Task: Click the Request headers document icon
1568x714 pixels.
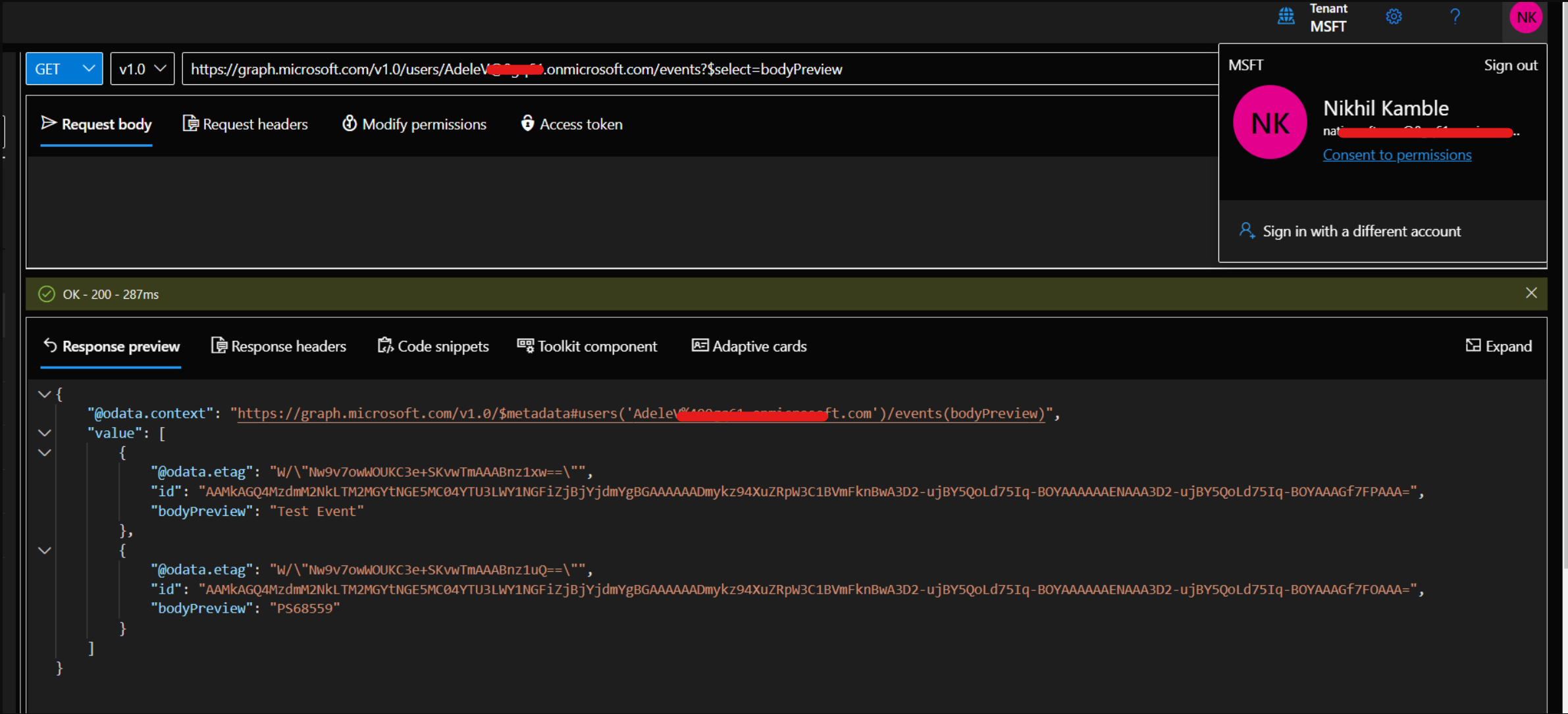Action: [x=190, y=123]
